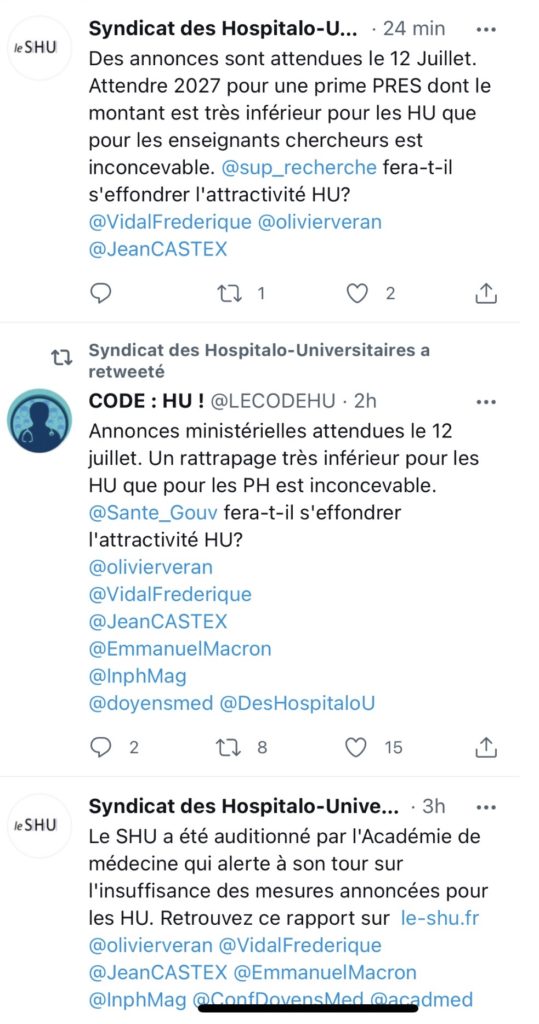Open the le SHU avatar on 3h tweet
The height and width of the screenshot is (1024, 539).
[39, 825]
